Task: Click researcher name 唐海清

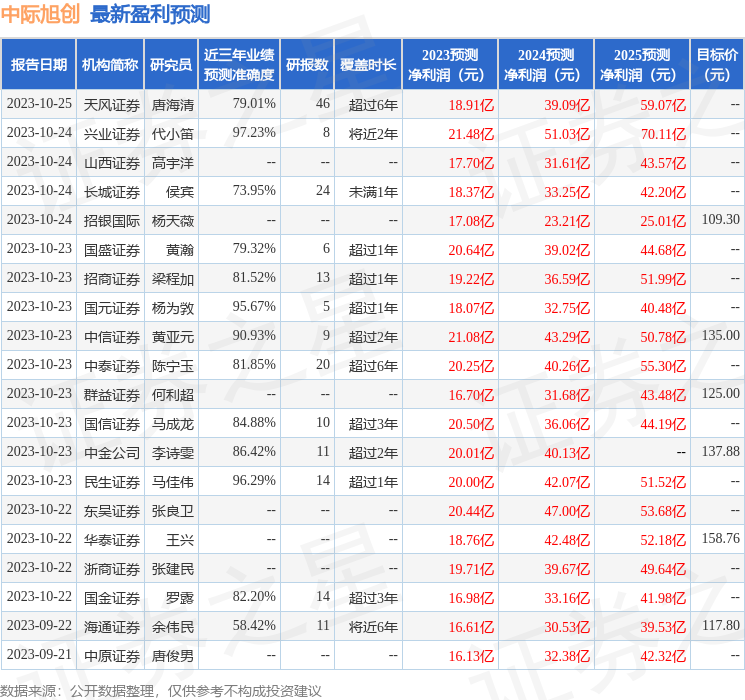Action: [172, 105]
